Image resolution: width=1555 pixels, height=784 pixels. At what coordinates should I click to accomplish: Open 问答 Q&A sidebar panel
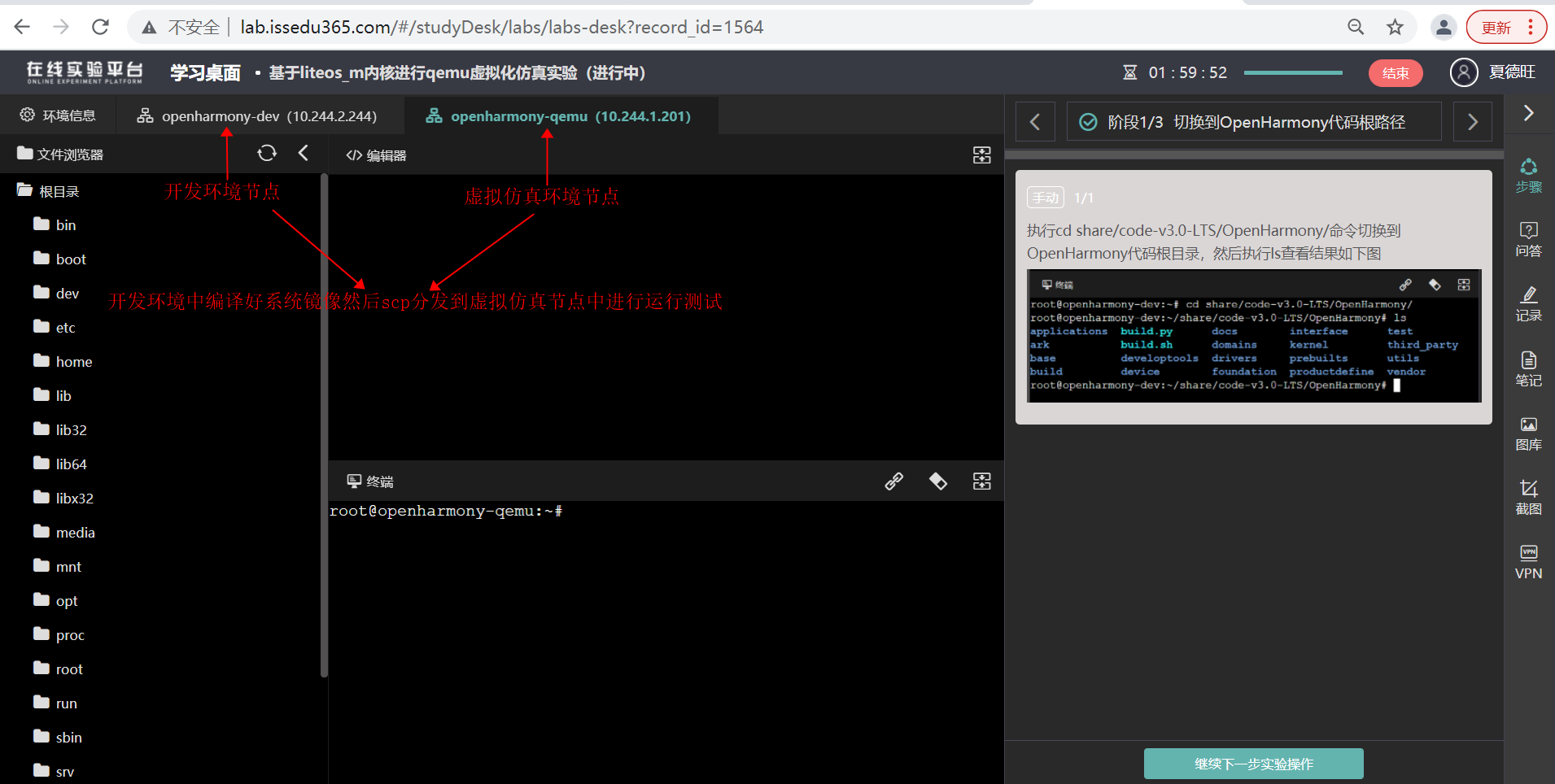[1529, 240]
